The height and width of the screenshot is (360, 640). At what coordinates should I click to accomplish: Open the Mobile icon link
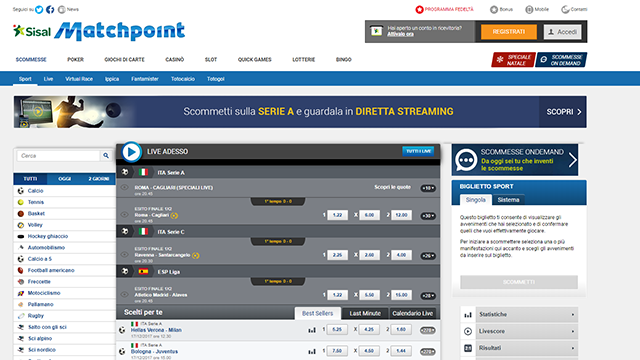click(529, 9)
